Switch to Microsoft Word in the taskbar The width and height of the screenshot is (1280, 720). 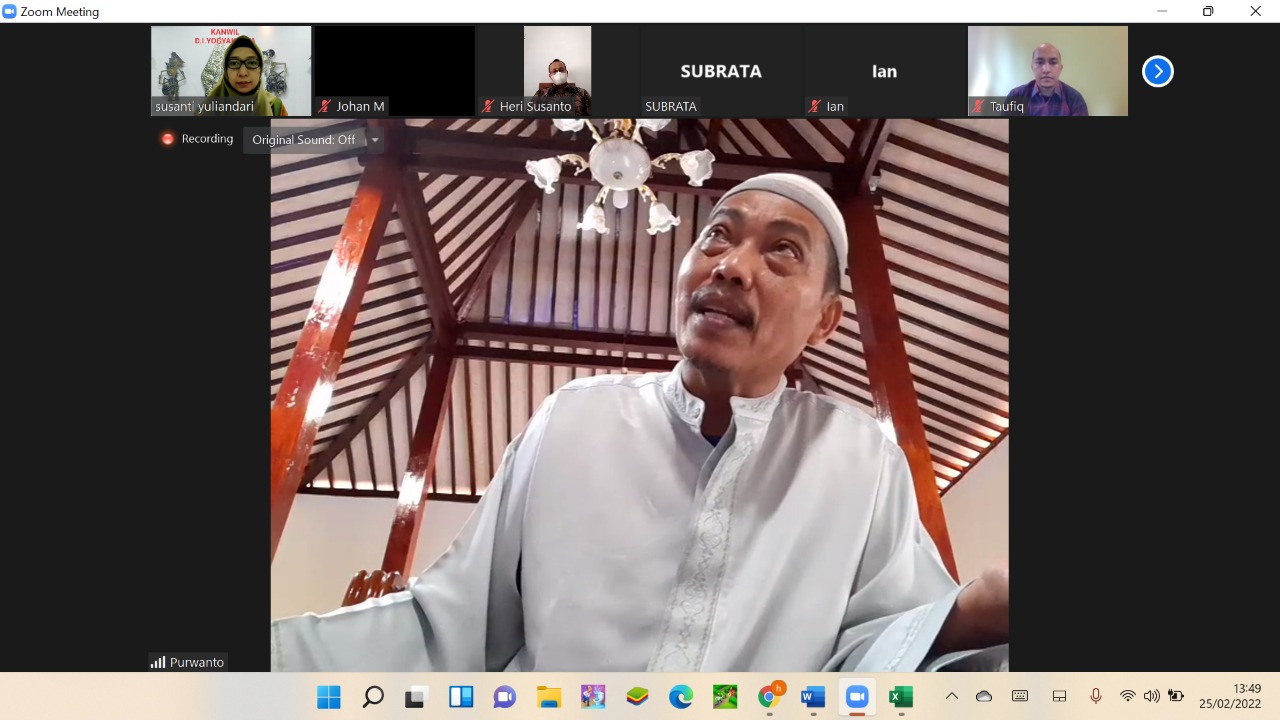point(812,697)
